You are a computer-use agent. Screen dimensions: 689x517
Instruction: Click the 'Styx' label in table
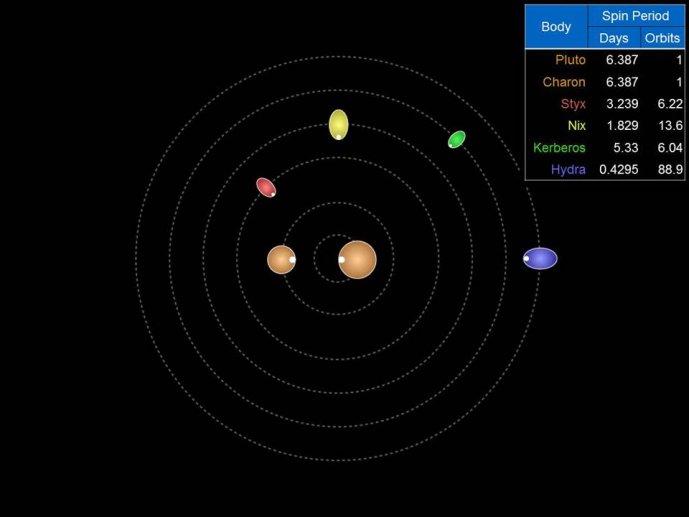click(573, 104)
